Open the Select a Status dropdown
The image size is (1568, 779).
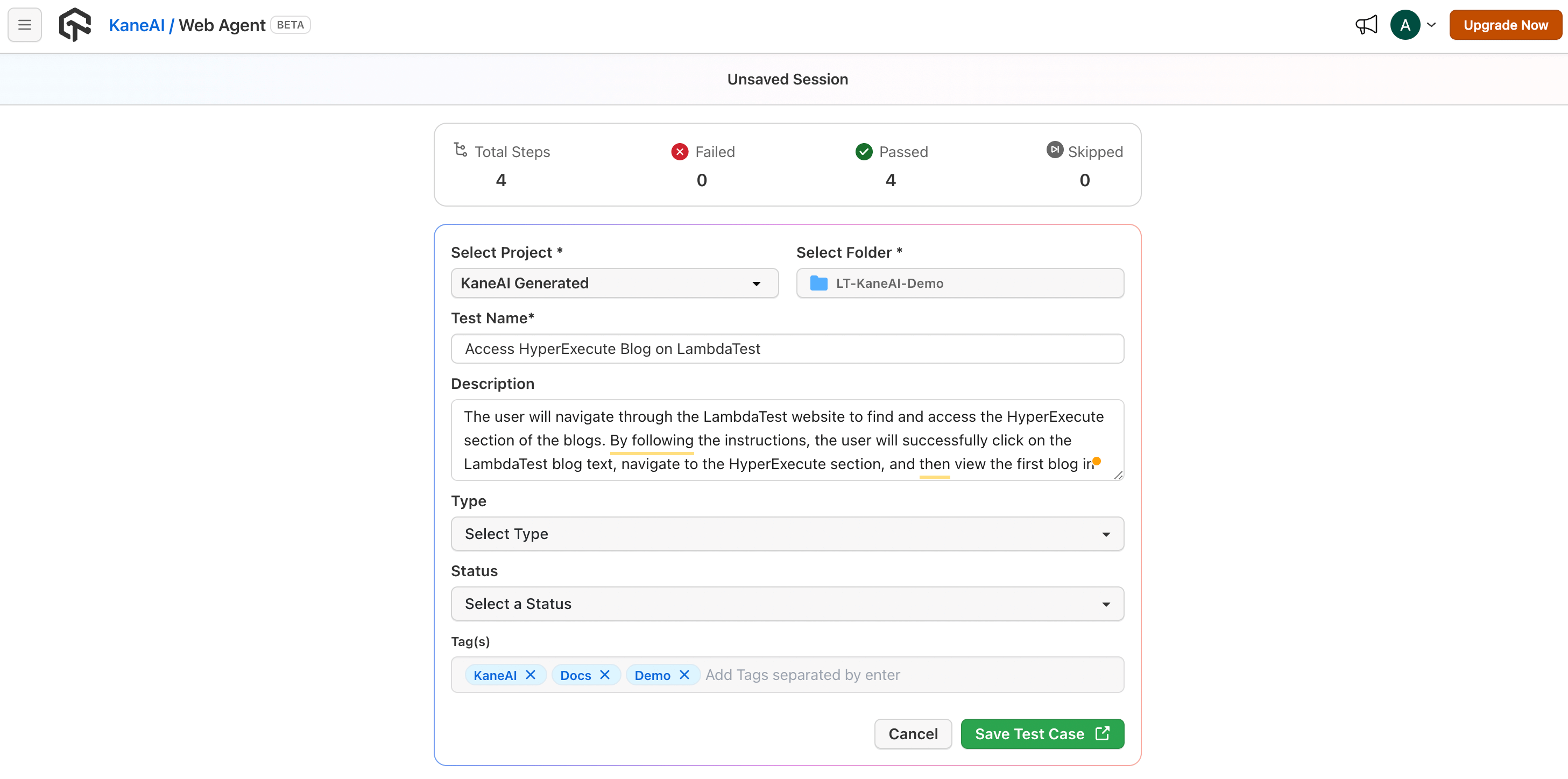pyautogui.click(x=787, y=604)
